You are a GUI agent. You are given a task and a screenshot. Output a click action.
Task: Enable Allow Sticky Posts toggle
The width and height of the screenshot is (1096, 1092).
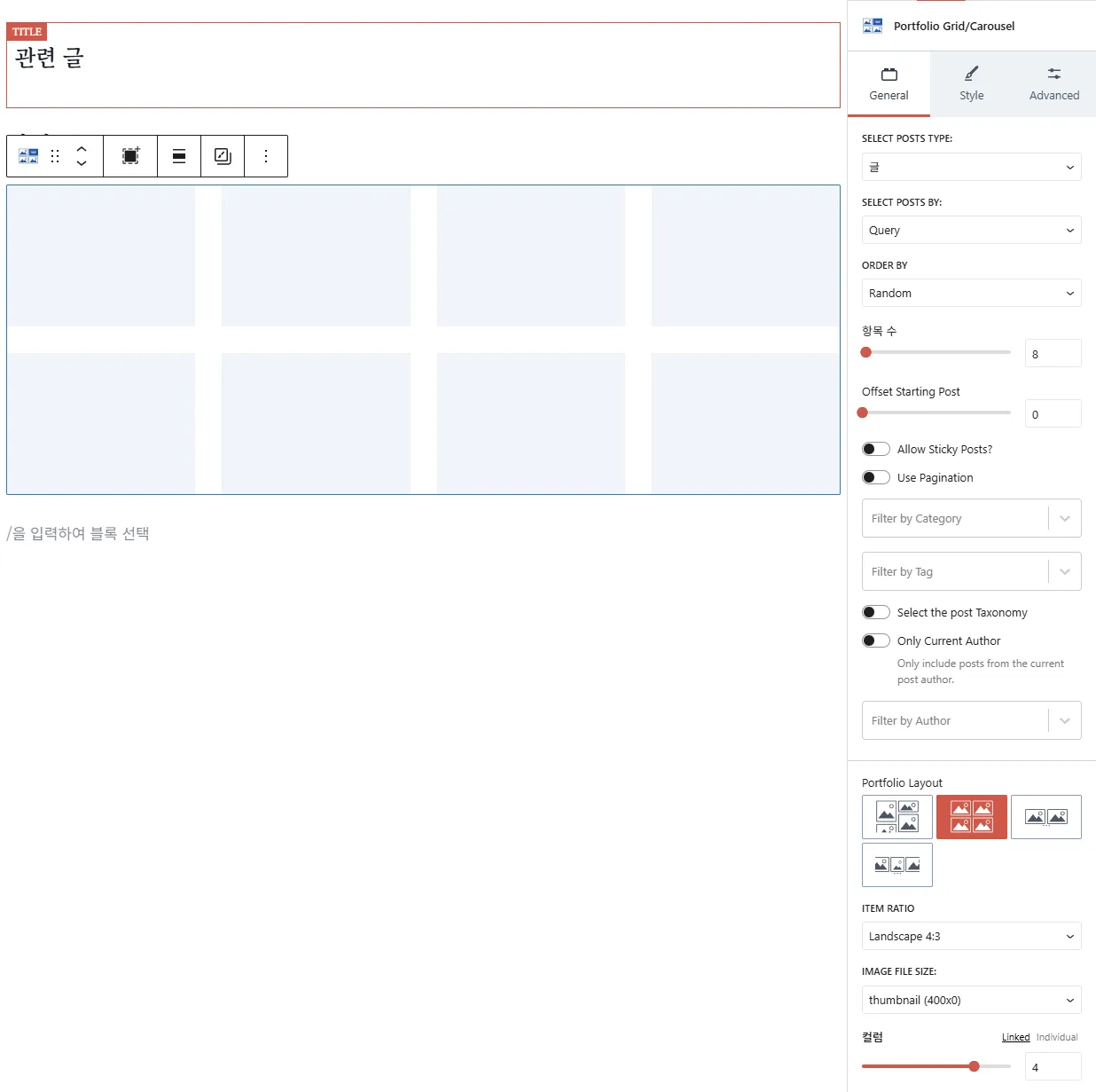[876, 450]
